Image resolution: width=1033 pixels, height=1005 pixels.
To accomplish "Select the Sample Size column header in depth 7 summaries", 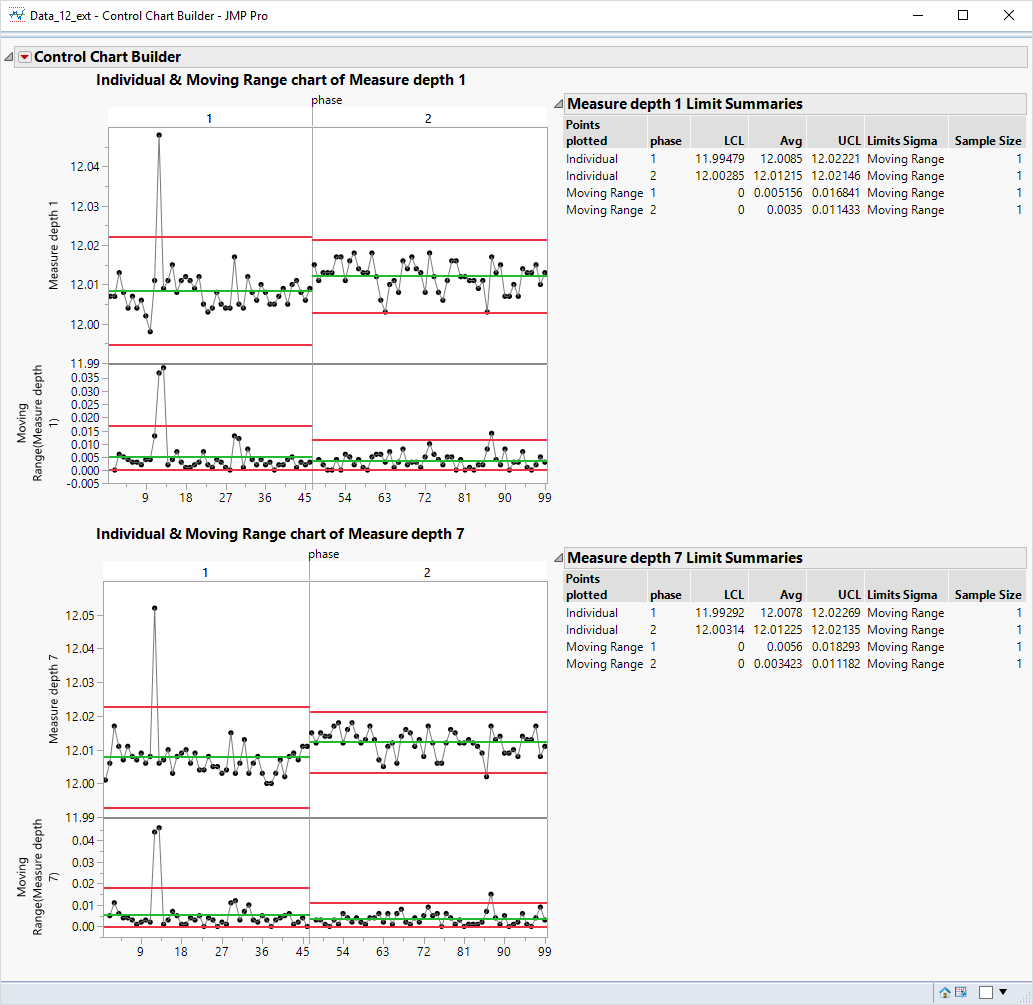I will [x=986, y=594].
